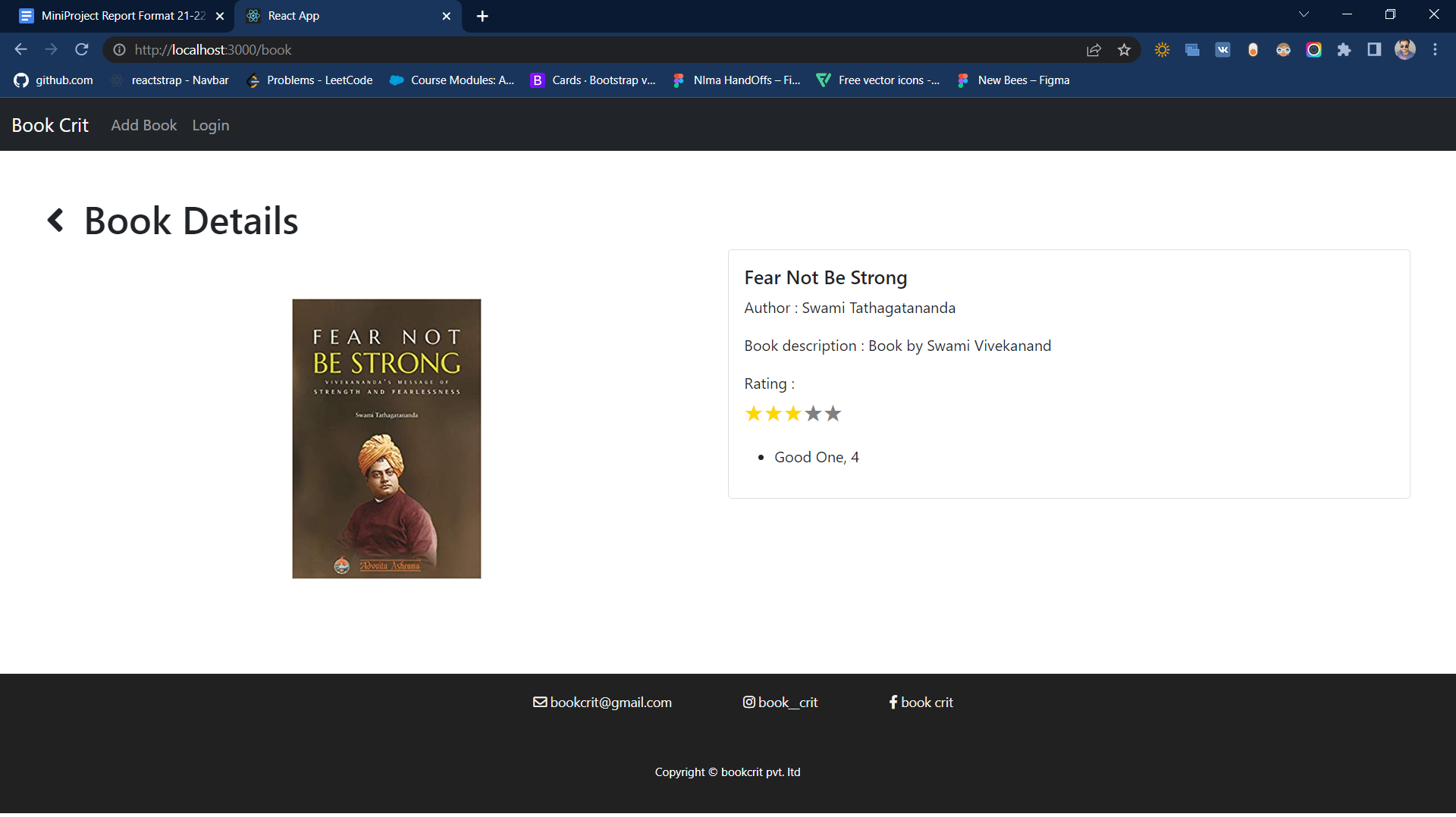
Task: Click the envelope icon in footer
Action: pyautogui.click(x=540, y=703)
